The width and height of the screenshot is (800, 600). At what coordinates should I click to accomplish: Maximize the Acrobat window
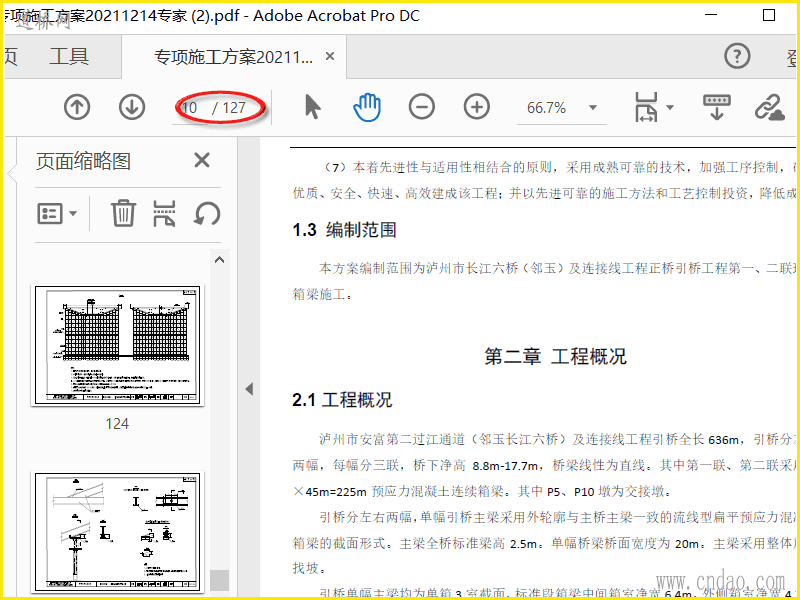click(x=769, y=15)
